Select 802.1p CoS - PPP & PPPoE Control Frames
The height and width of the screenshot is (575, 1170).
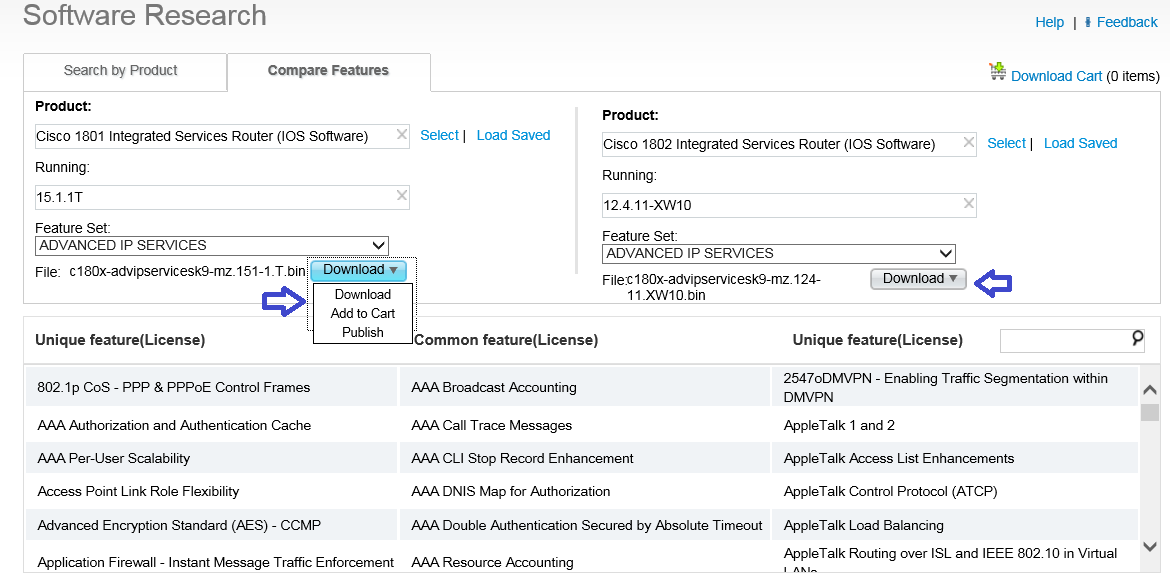(x=211, y=387)
